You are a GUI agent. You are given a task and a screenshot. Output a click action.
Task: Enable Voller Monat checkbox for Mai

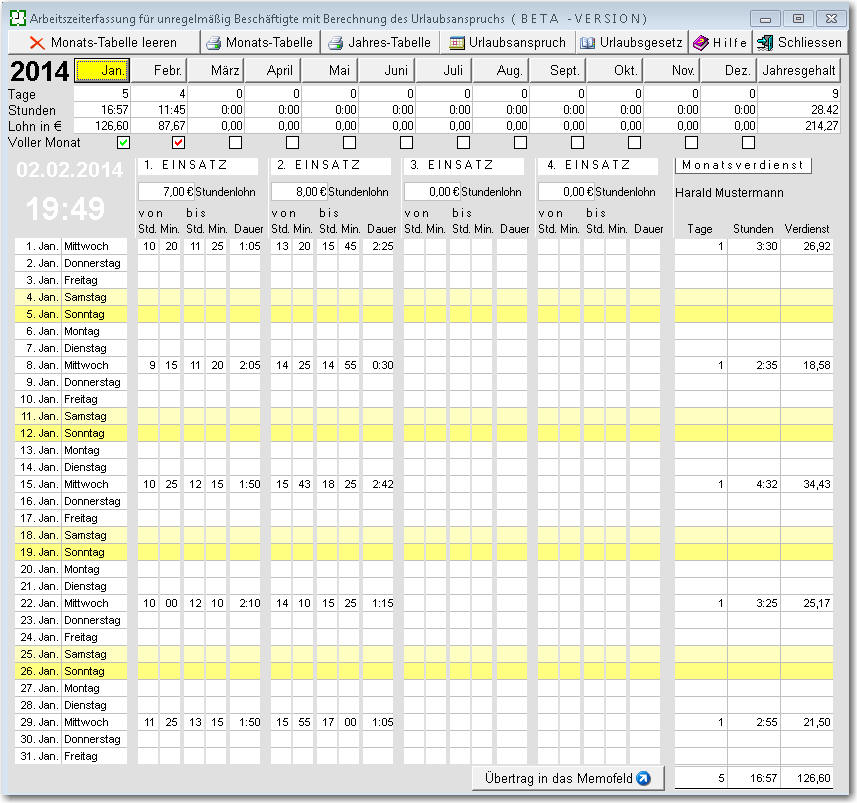[349, 143]
